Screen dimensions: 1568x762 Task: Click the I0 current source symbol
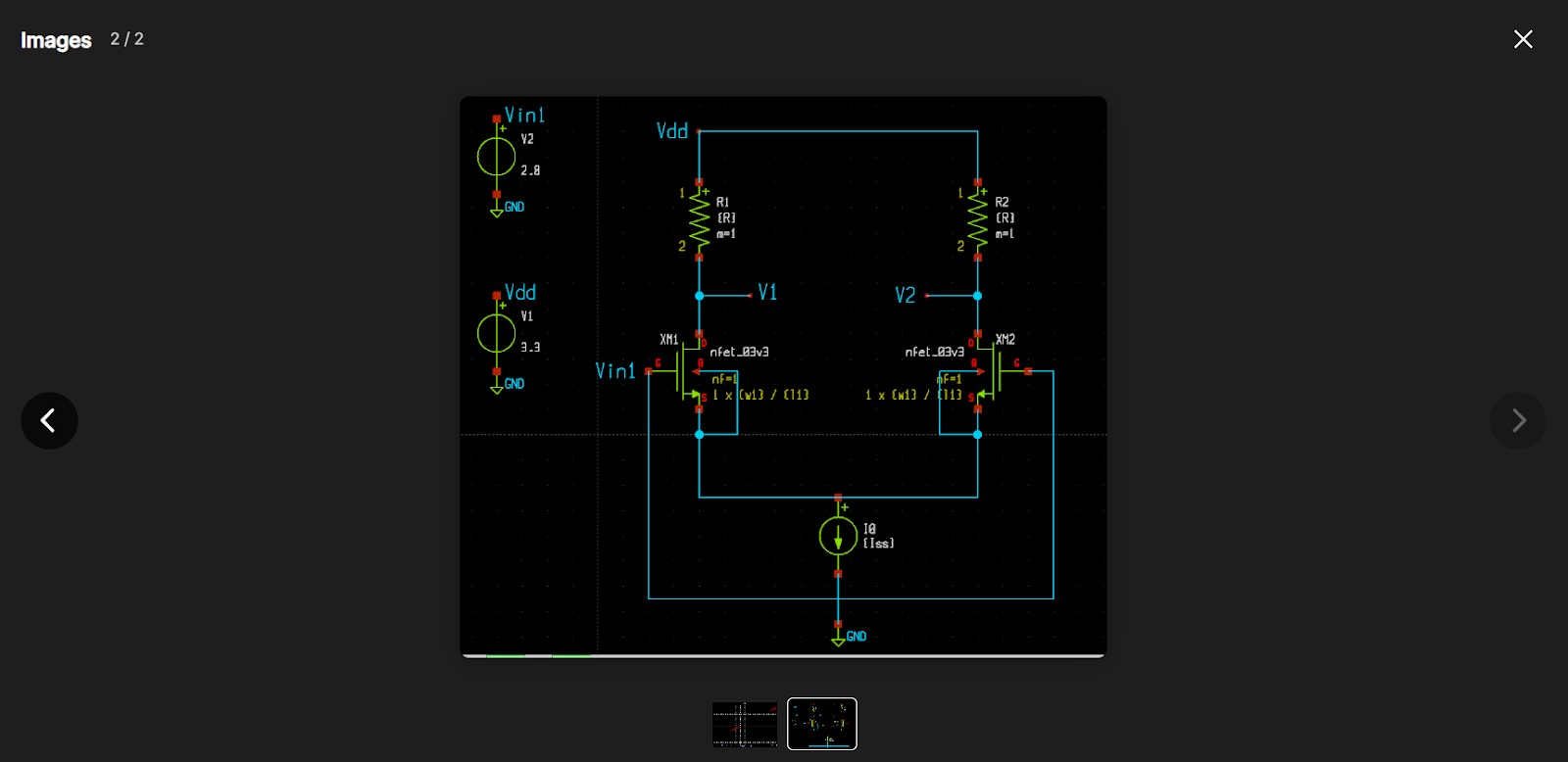click(838, 536)
